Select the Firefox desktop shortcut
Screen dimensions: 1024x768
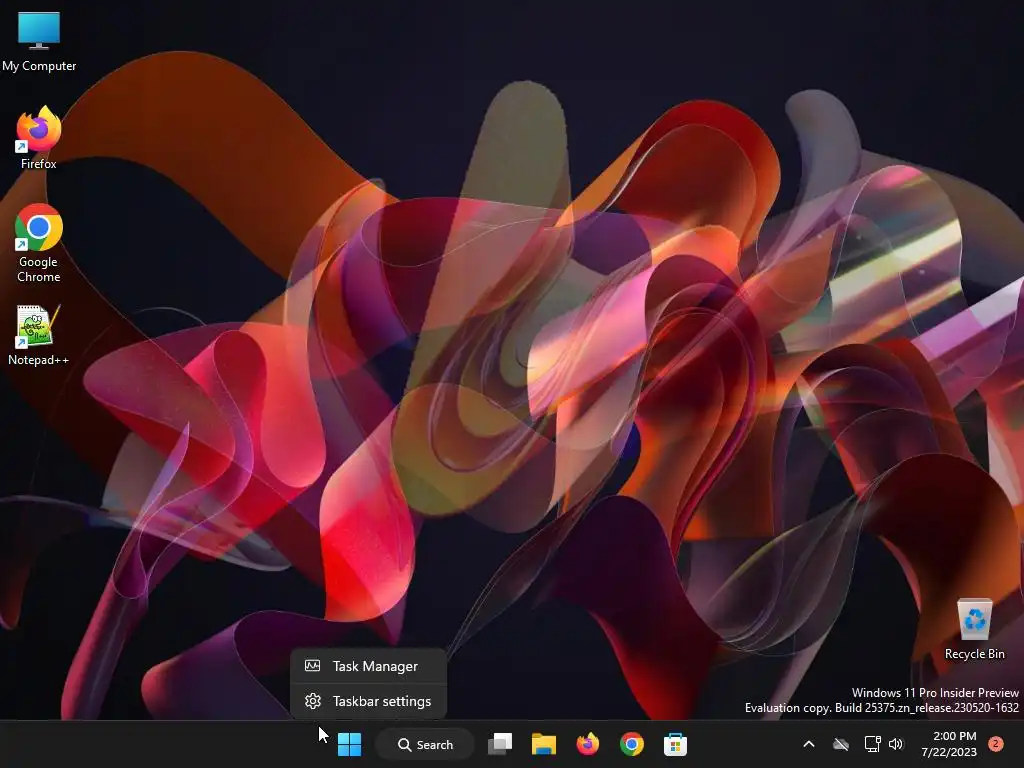39,138
